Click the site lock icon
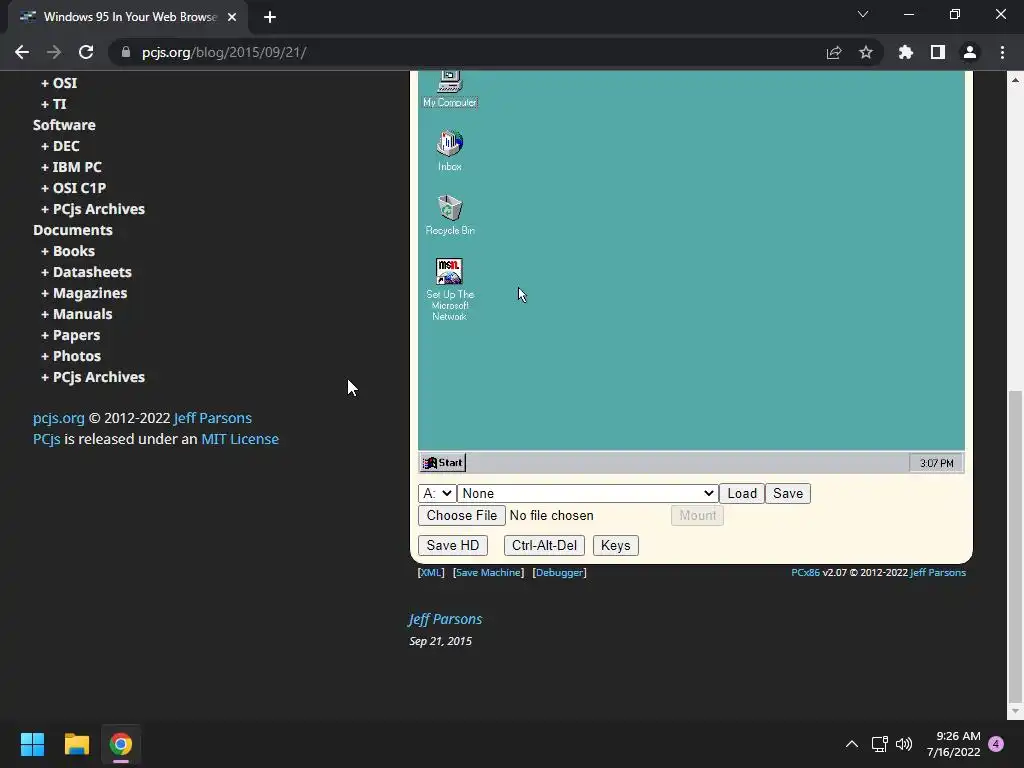 coord(125,52)
